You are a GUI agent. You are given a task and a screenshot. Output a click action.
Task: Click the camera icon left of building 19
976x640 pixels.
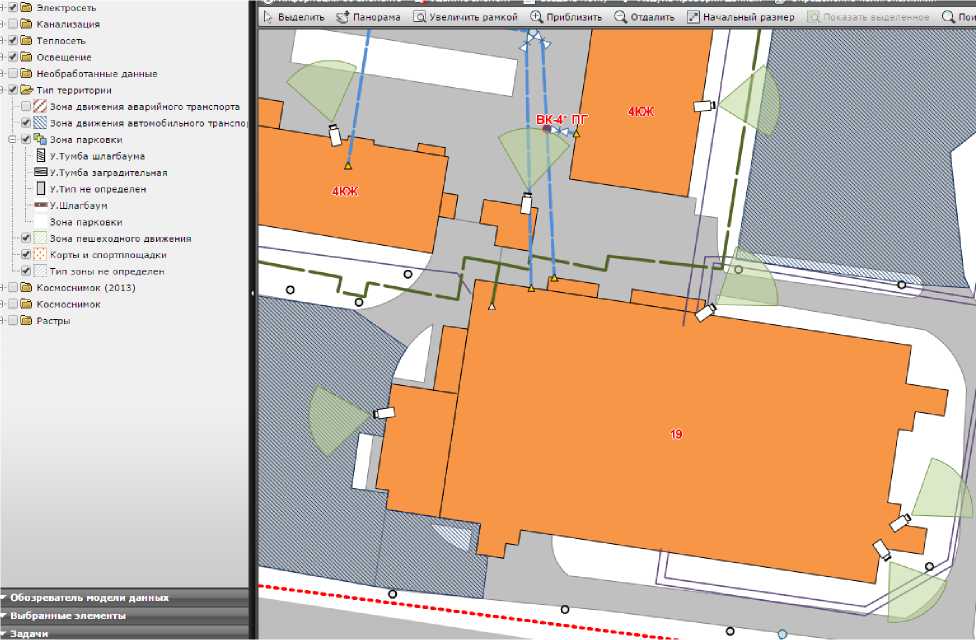click(383, 412)
